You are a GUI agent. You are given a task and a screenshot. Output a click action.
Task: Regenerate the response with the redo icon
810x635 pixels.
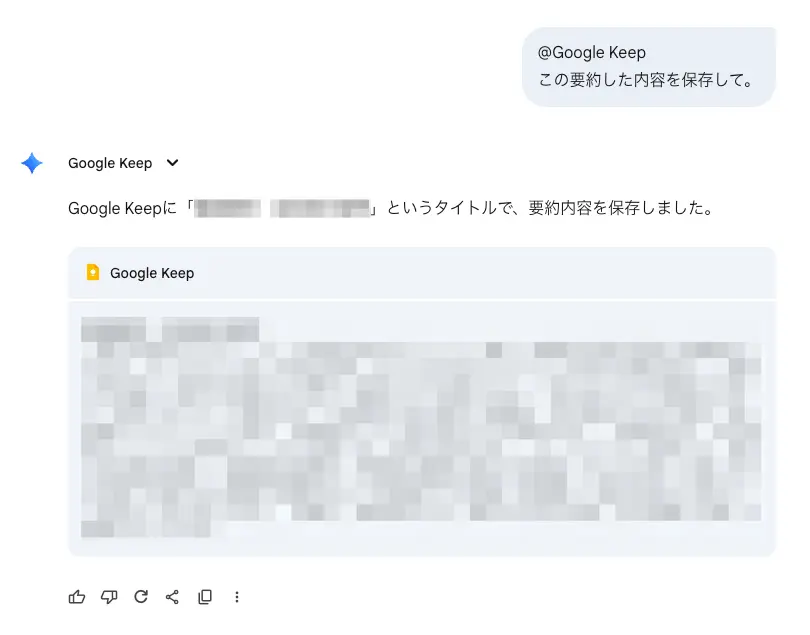click(x=141, y=597)
